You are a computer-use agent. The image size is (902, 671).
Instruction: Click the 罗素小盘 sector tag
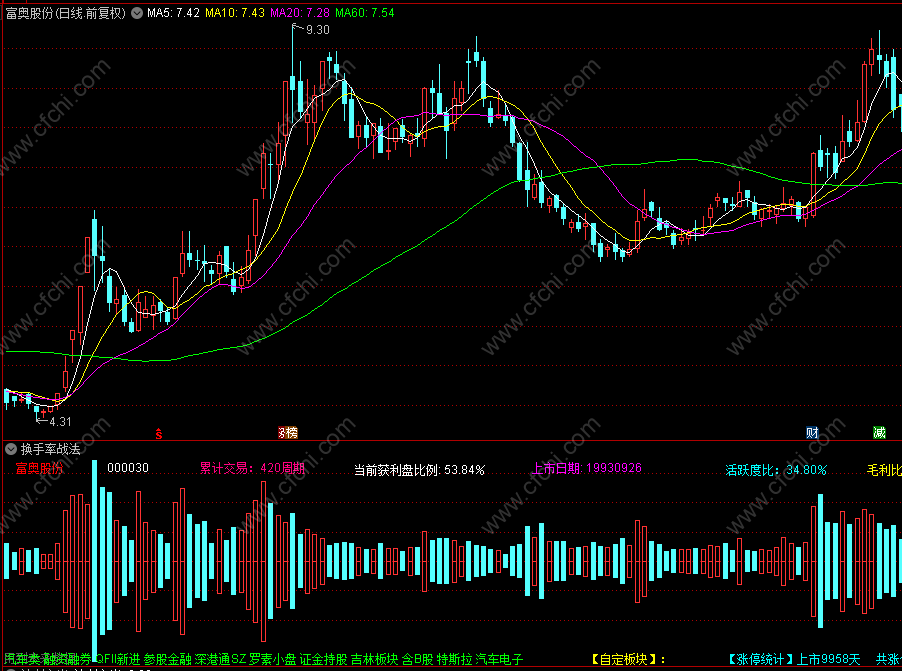point(273,659)
